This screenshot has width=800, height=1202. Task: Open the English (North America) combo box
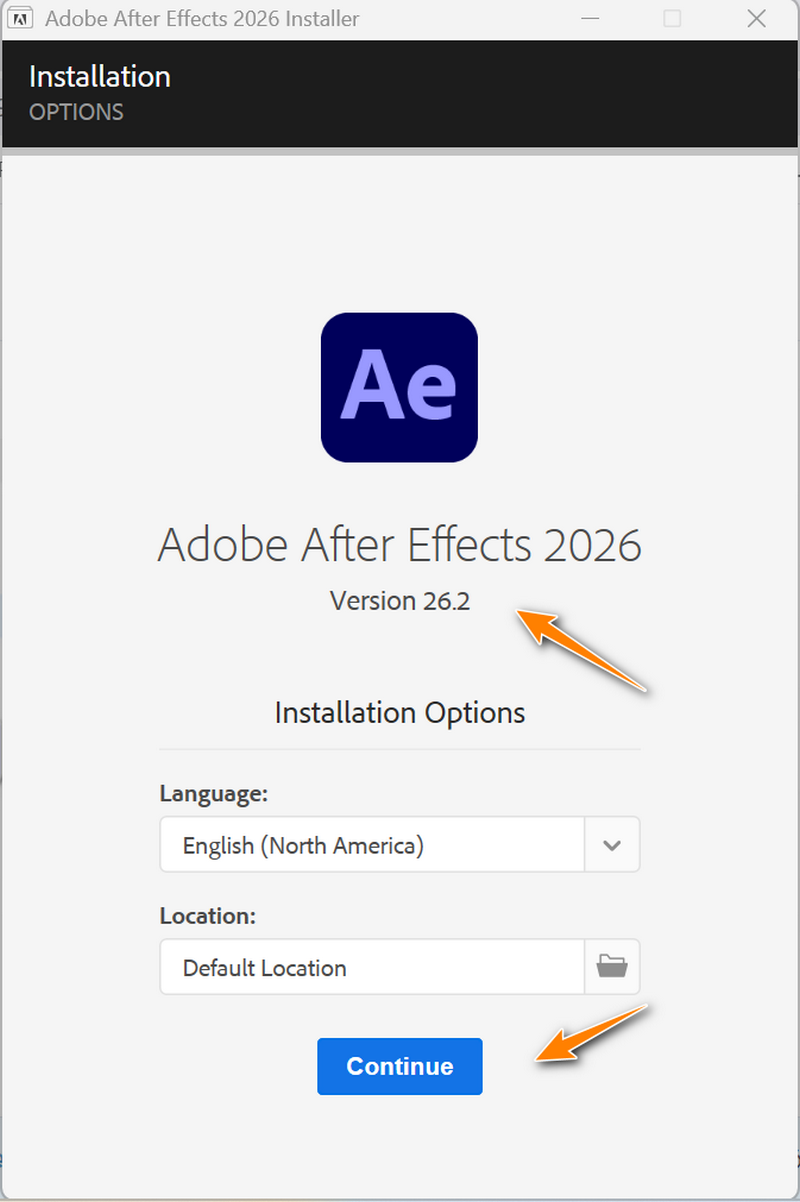(372, 845)
